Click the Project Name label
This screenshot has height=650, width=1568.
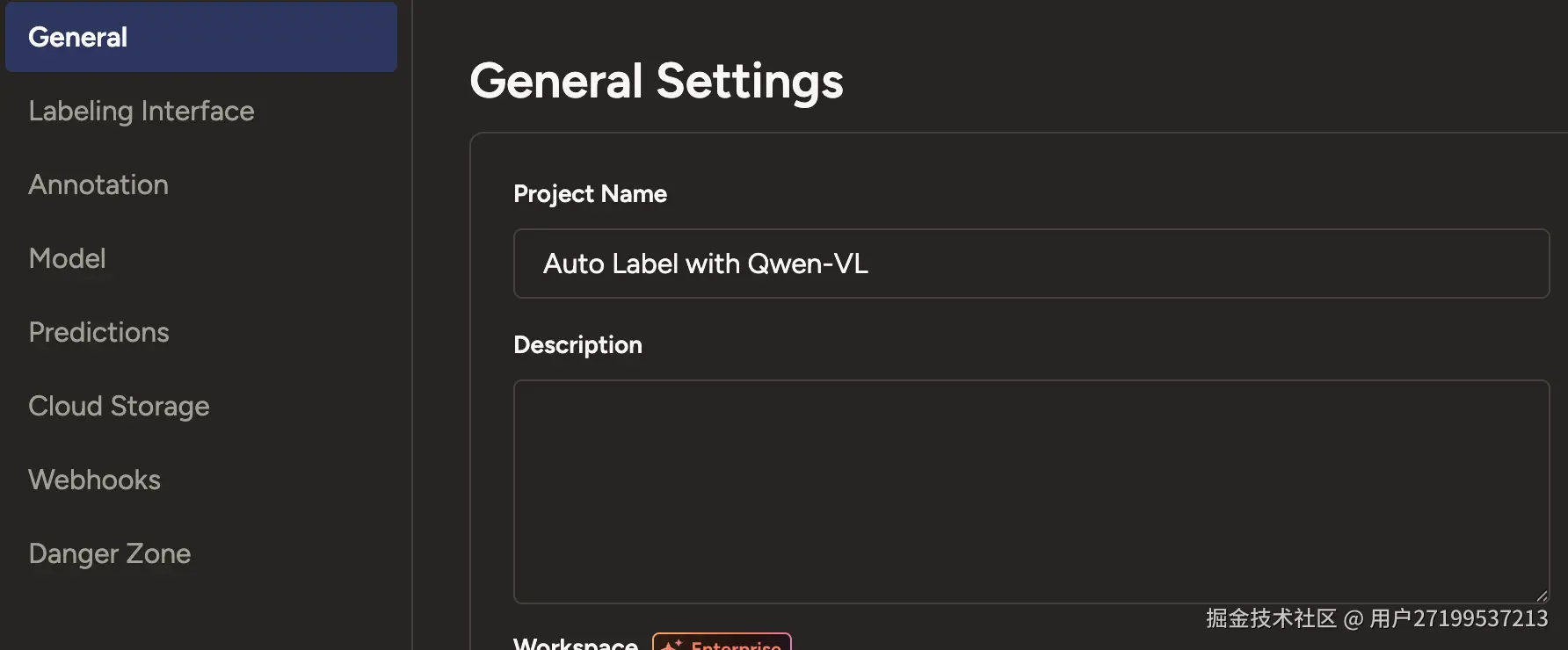coord(590,194)
